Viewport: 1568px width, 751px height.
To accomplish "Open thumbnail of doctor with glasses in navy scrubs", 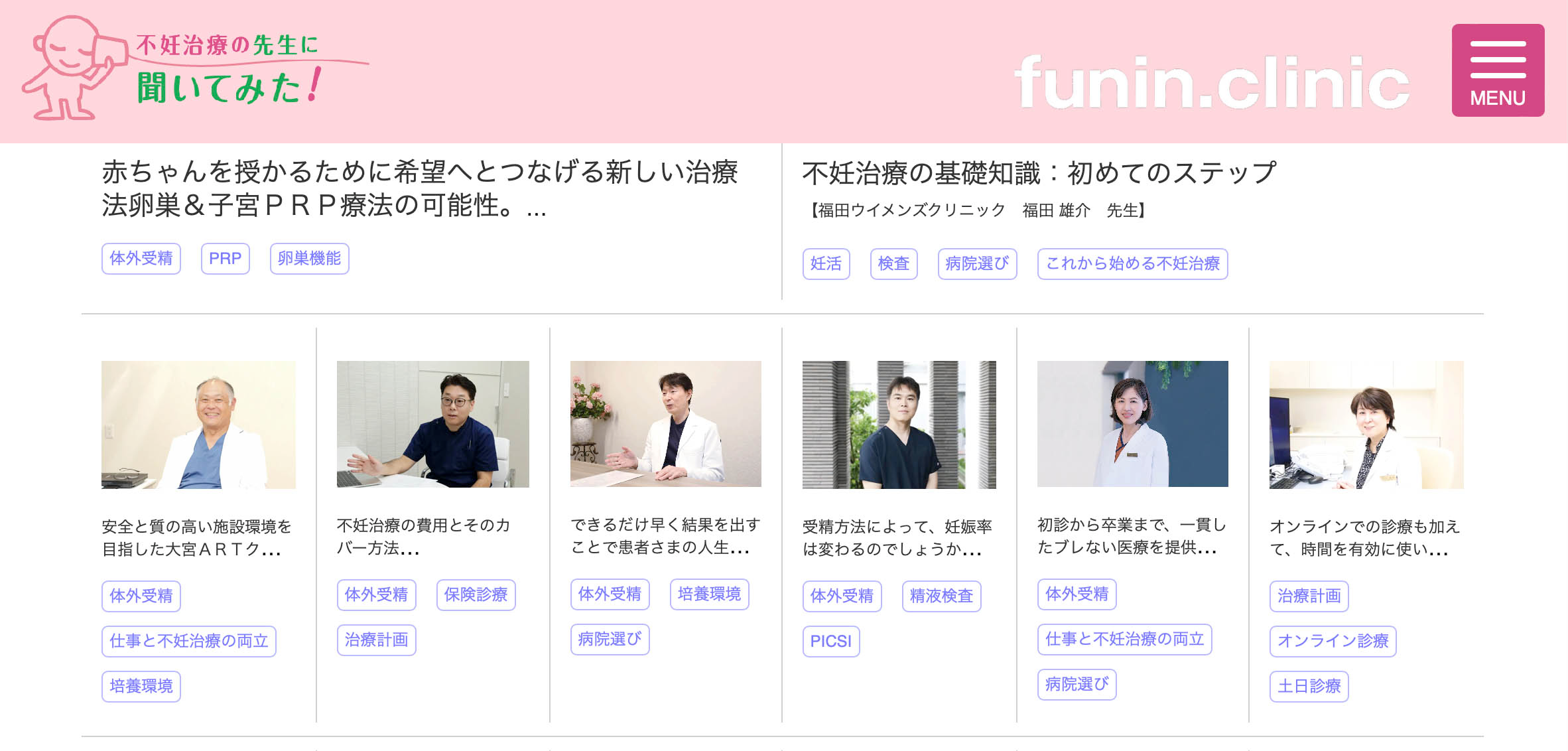I will tap(432, 425).
